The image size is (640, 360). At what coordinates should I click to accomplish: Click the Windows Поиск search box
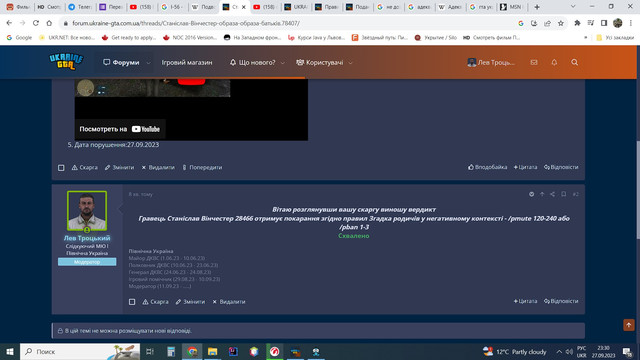click(80, 351)
